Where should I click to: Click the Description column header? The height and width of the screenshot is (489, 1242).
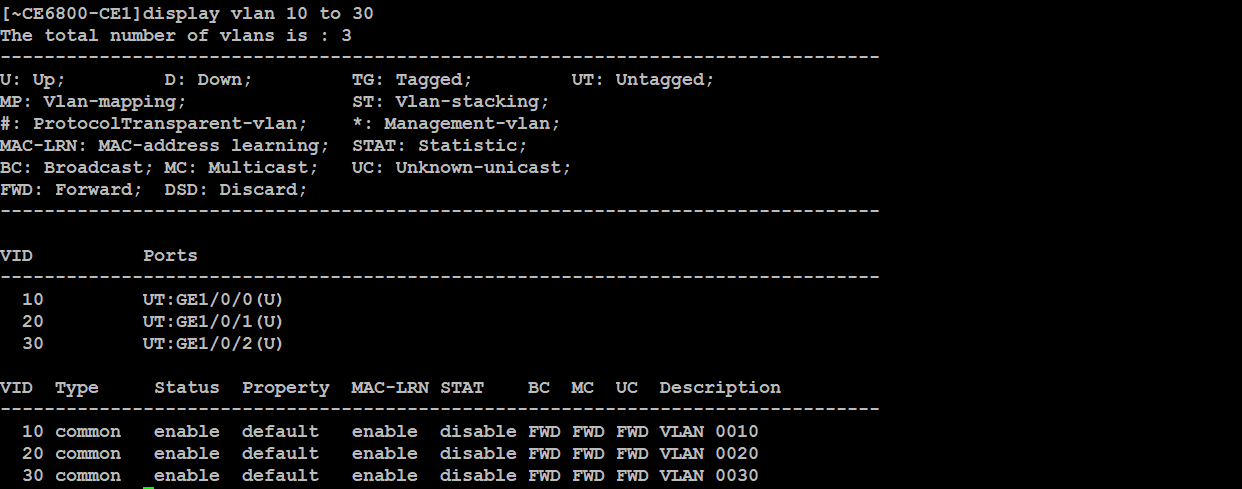click(720, 388)
